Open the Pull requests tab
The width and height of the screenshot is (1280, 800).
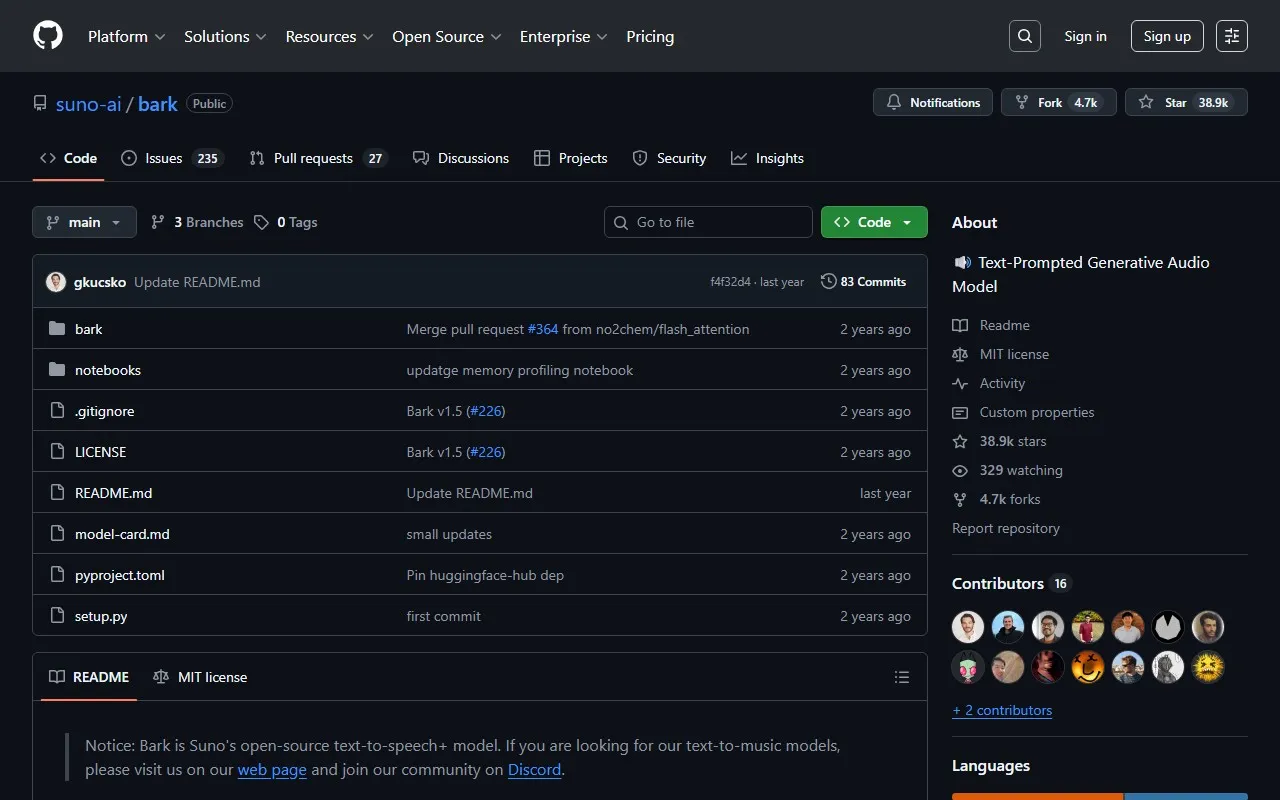point(313,158)
